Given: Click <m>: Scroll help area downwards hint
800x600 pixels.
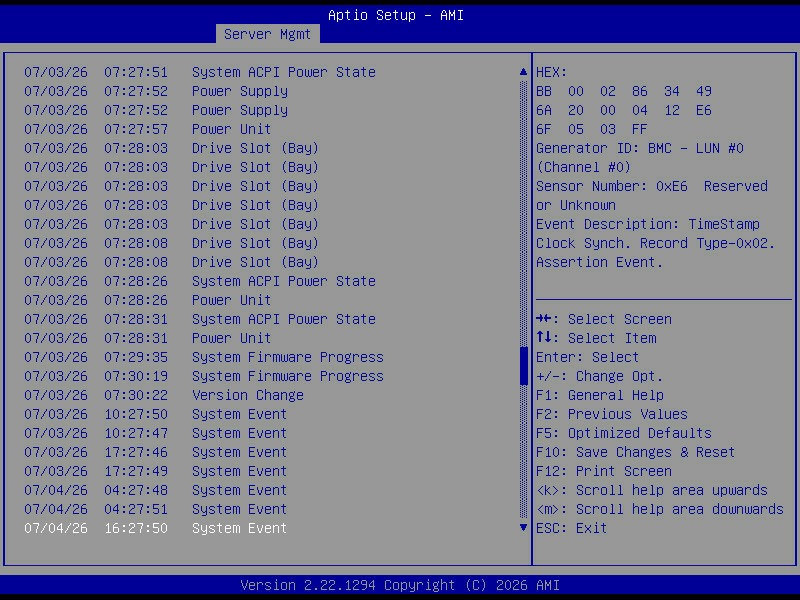Looking at the screenshot, I should tap(660, 509).
